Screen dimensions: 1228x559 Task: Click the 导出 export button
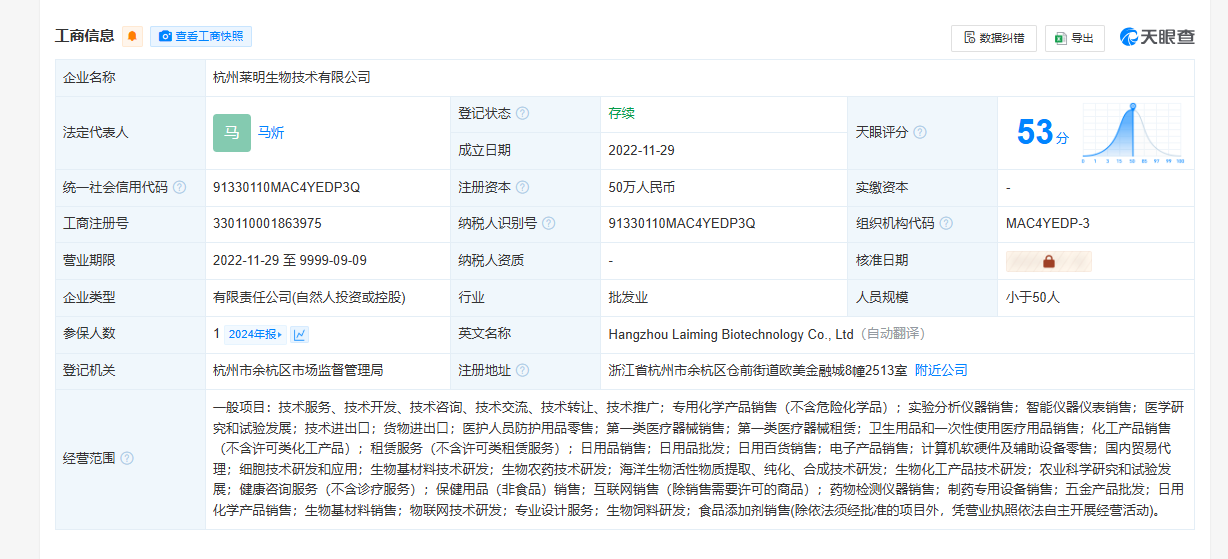[1075, 38]
